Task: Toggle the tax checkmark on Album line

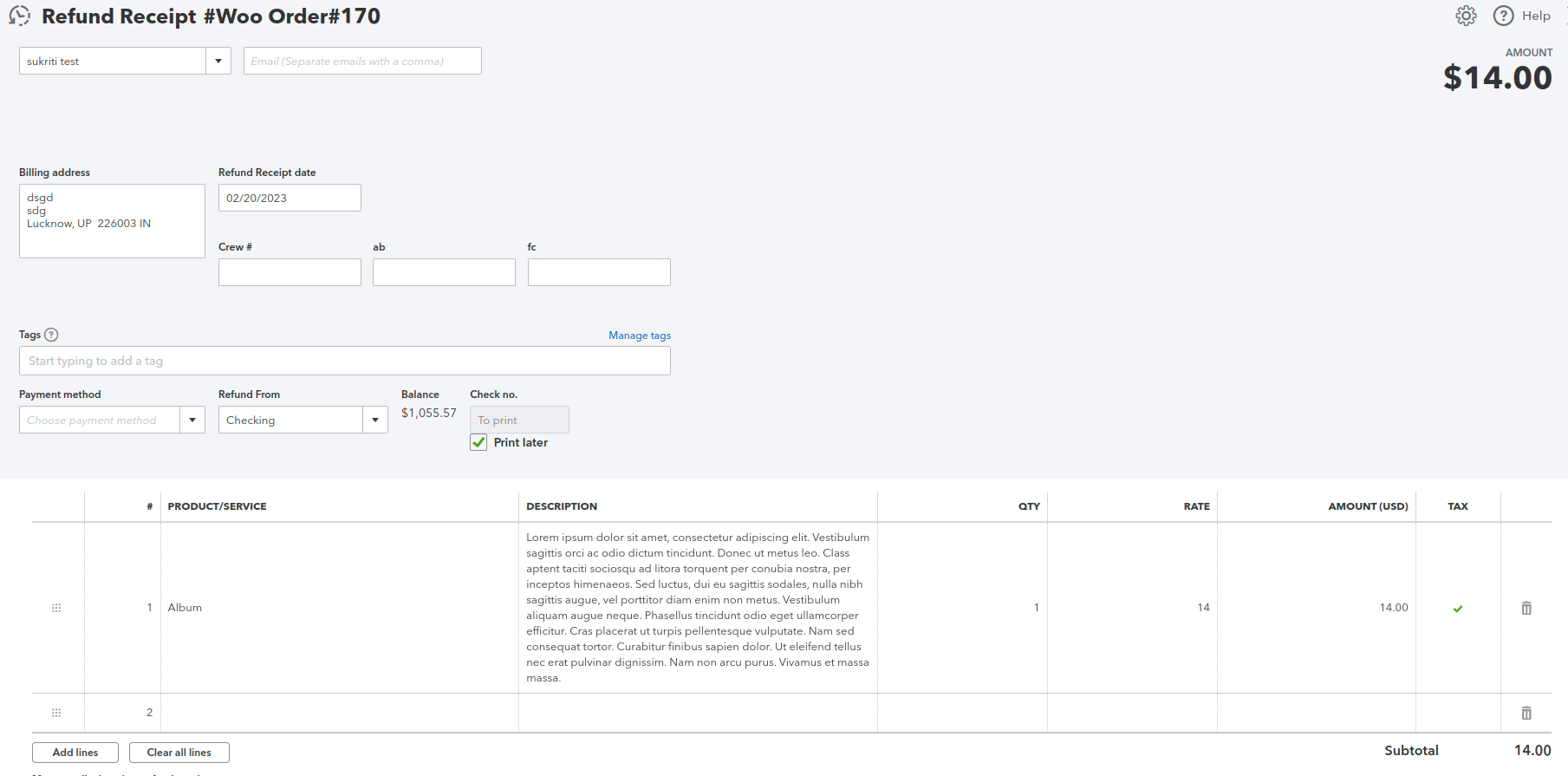Action: [x=1458, y=609]
